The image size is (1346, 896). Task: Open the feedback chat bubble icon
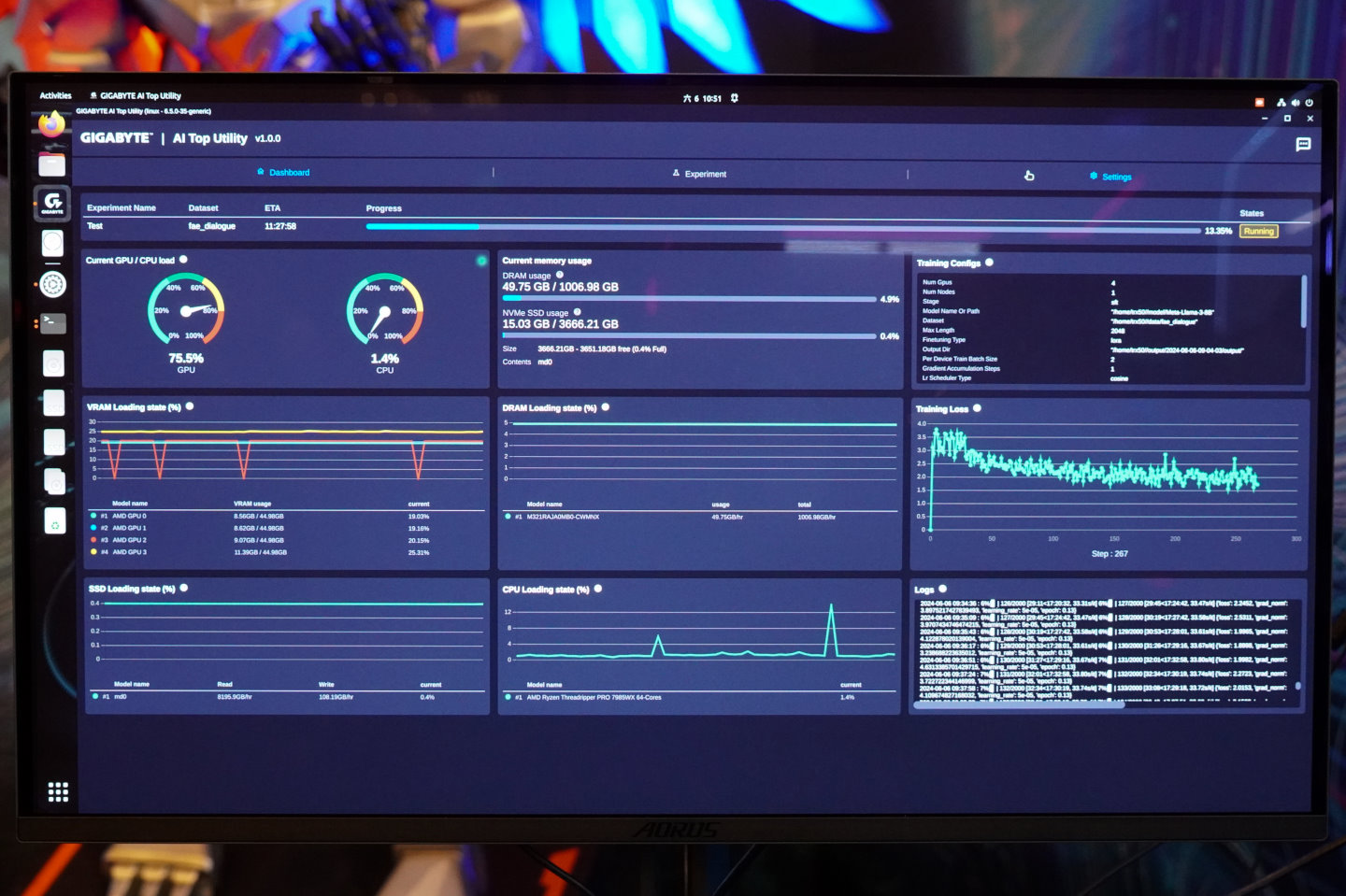coord(1303,144)
